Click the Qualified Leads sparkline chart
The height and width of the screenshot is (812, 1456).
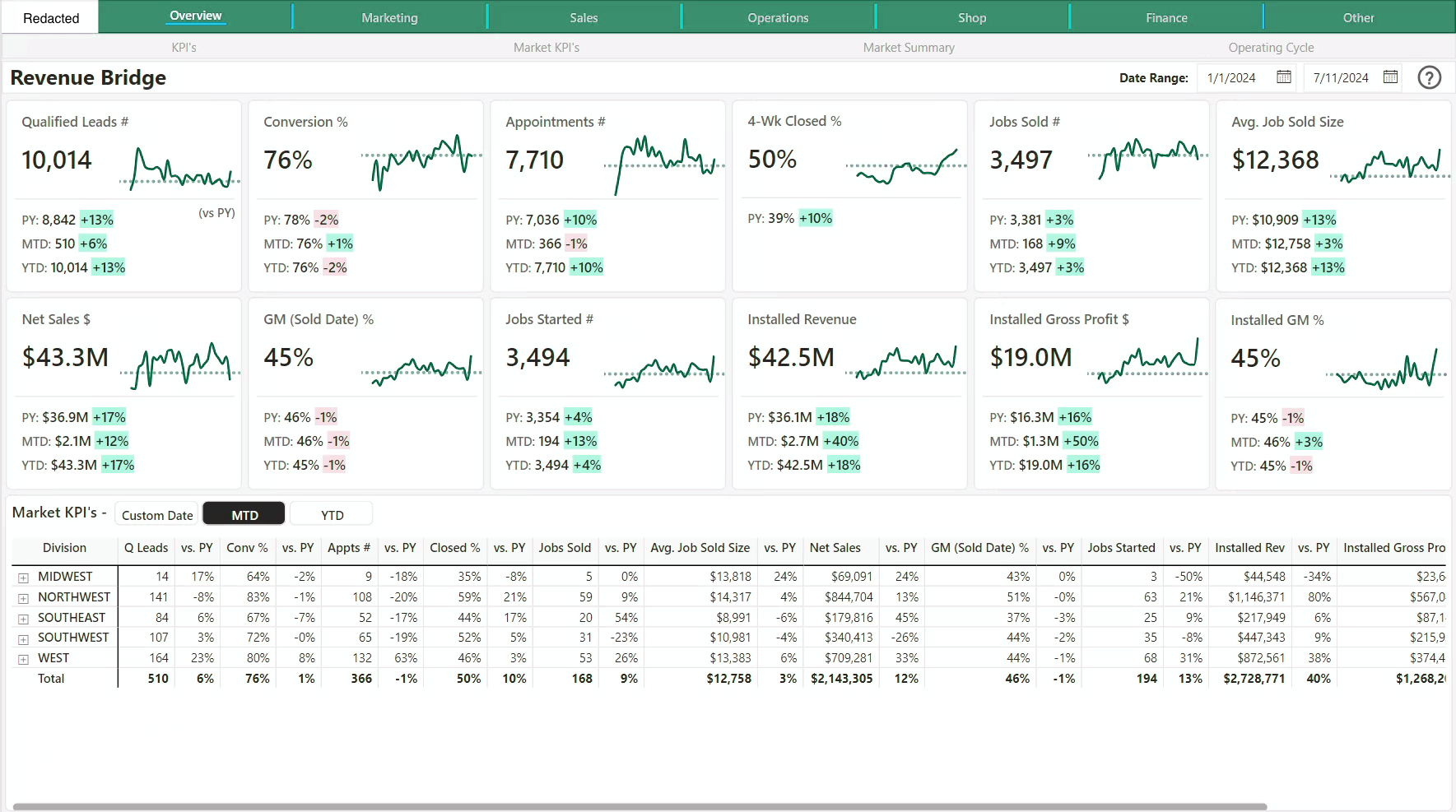tap(179, 169)
